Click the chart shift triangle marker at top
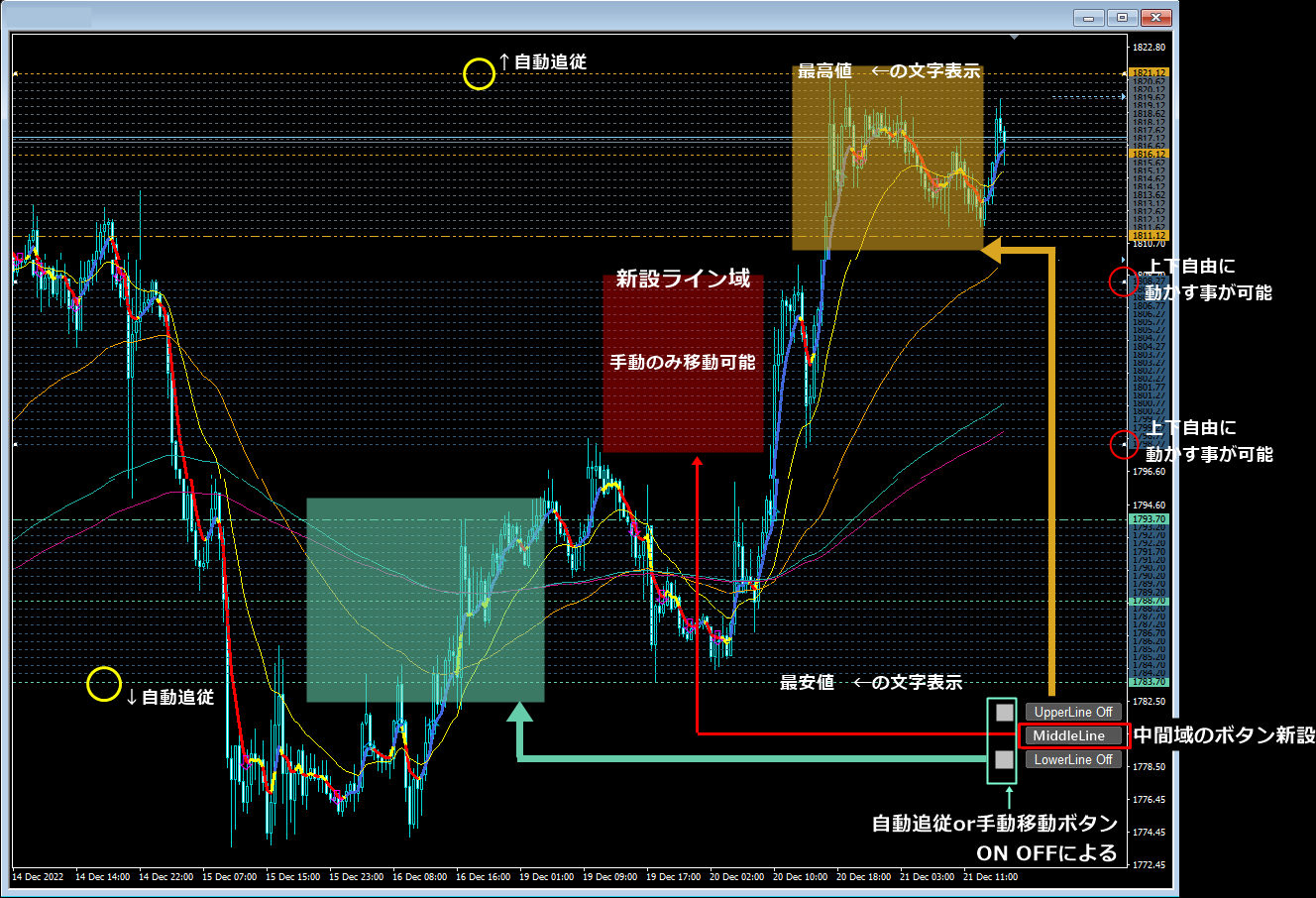Viewport: 1316px width, 898px height. pyautogui.click(x=1014, y=37)
